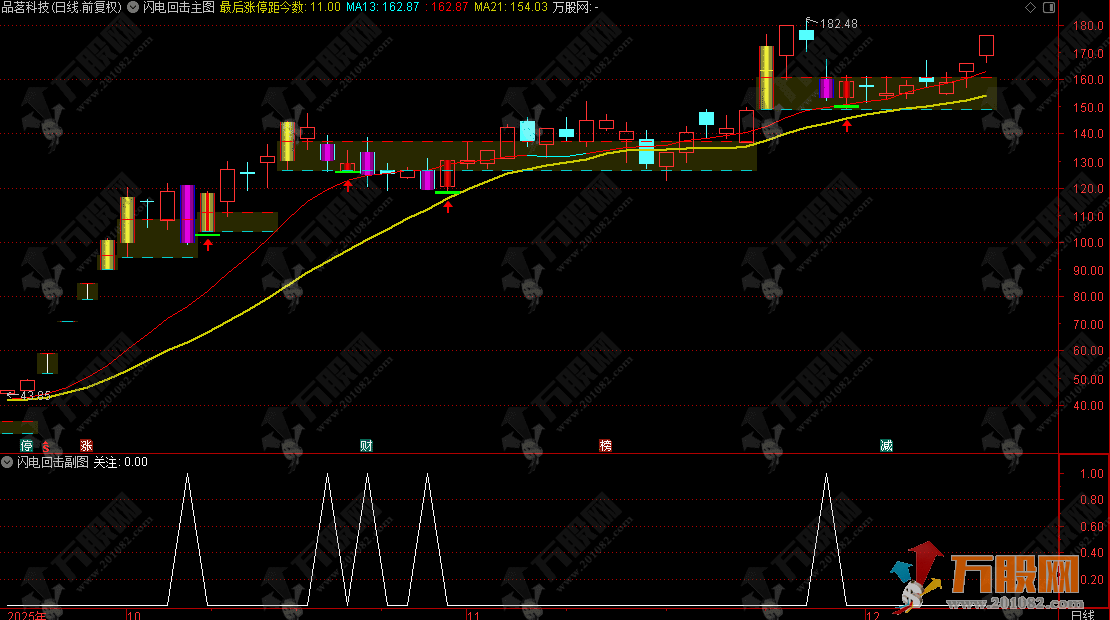
Task: Select the 品茗科技 stock title label
Action: click(28, 7)
